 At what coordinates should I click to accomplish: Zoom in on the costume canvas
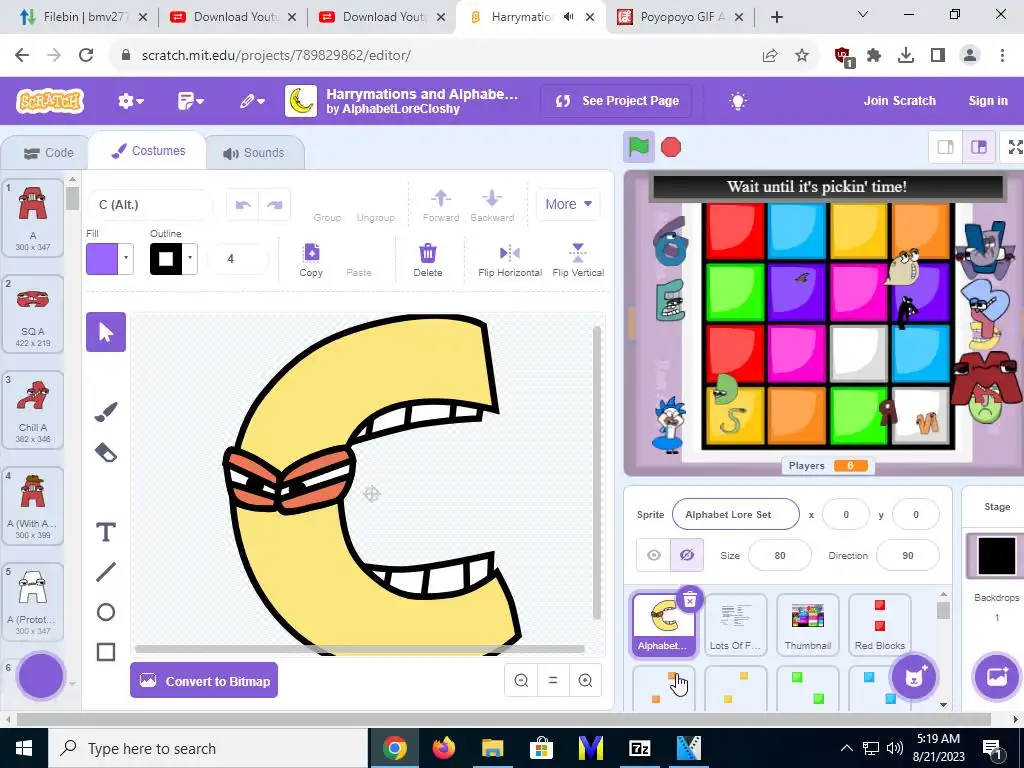click(x=585, y=680)
